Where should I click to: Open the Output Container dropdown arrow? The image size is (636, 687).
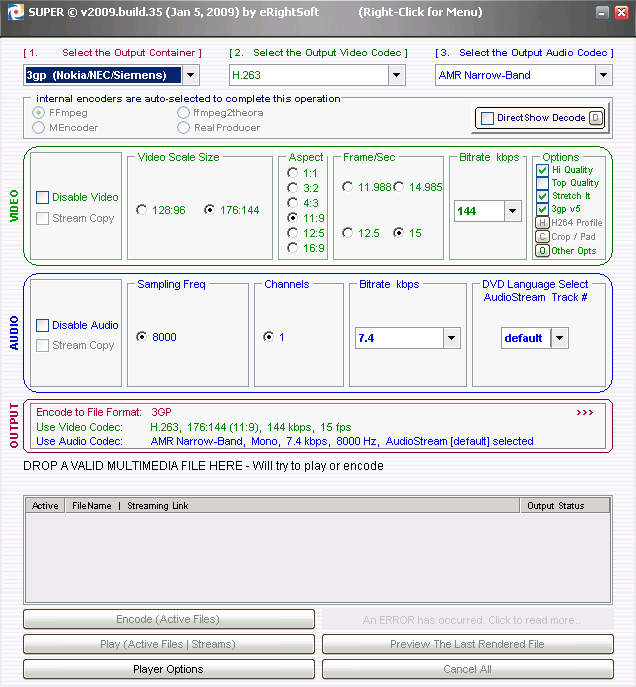[x=191, y=75]
